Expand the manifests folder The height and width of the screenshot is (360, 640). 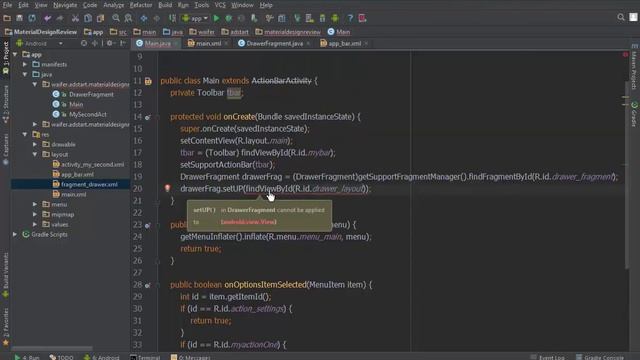click(x=25, y=64)
